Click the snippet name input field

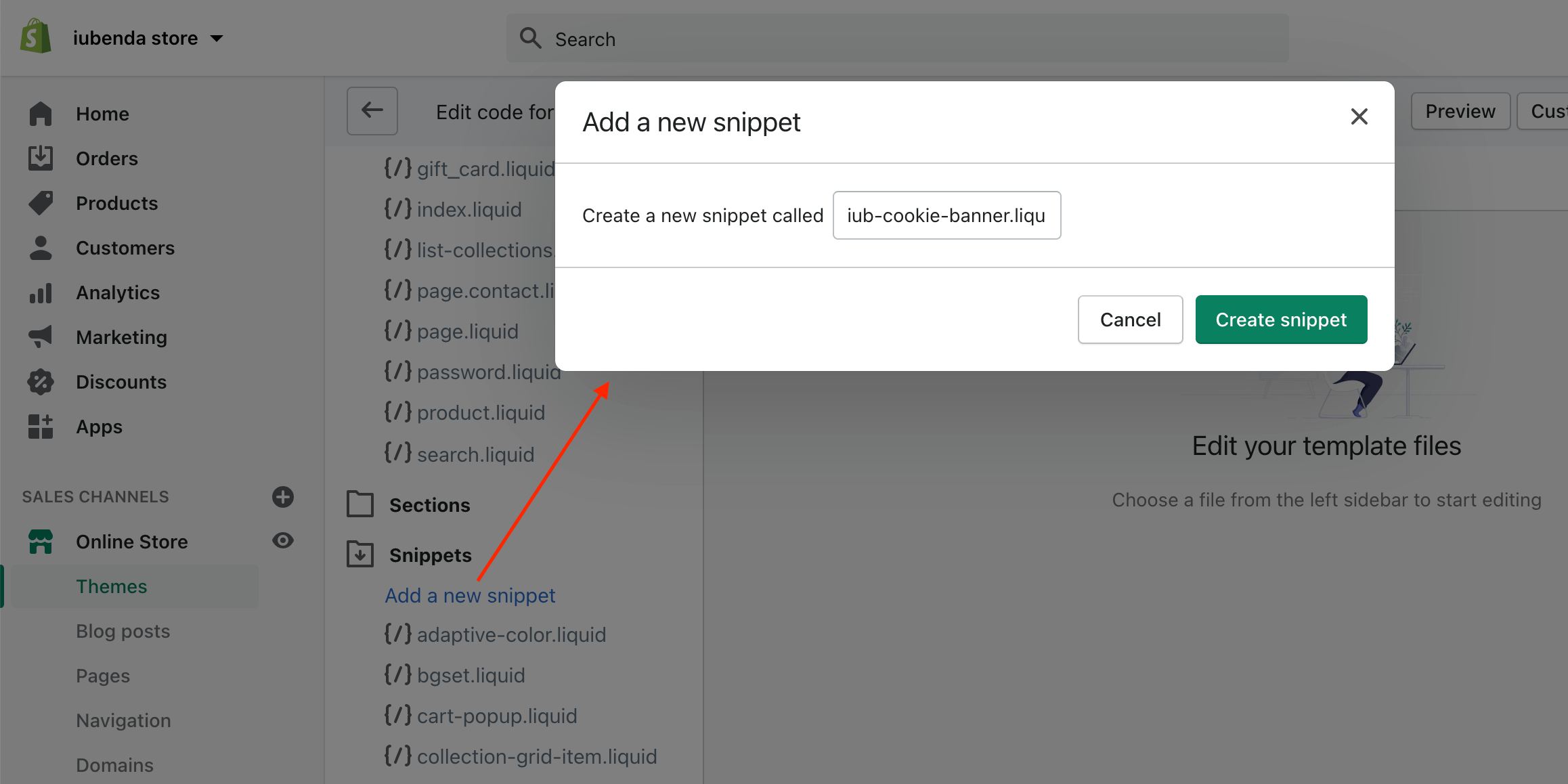[x=946, y=215]
